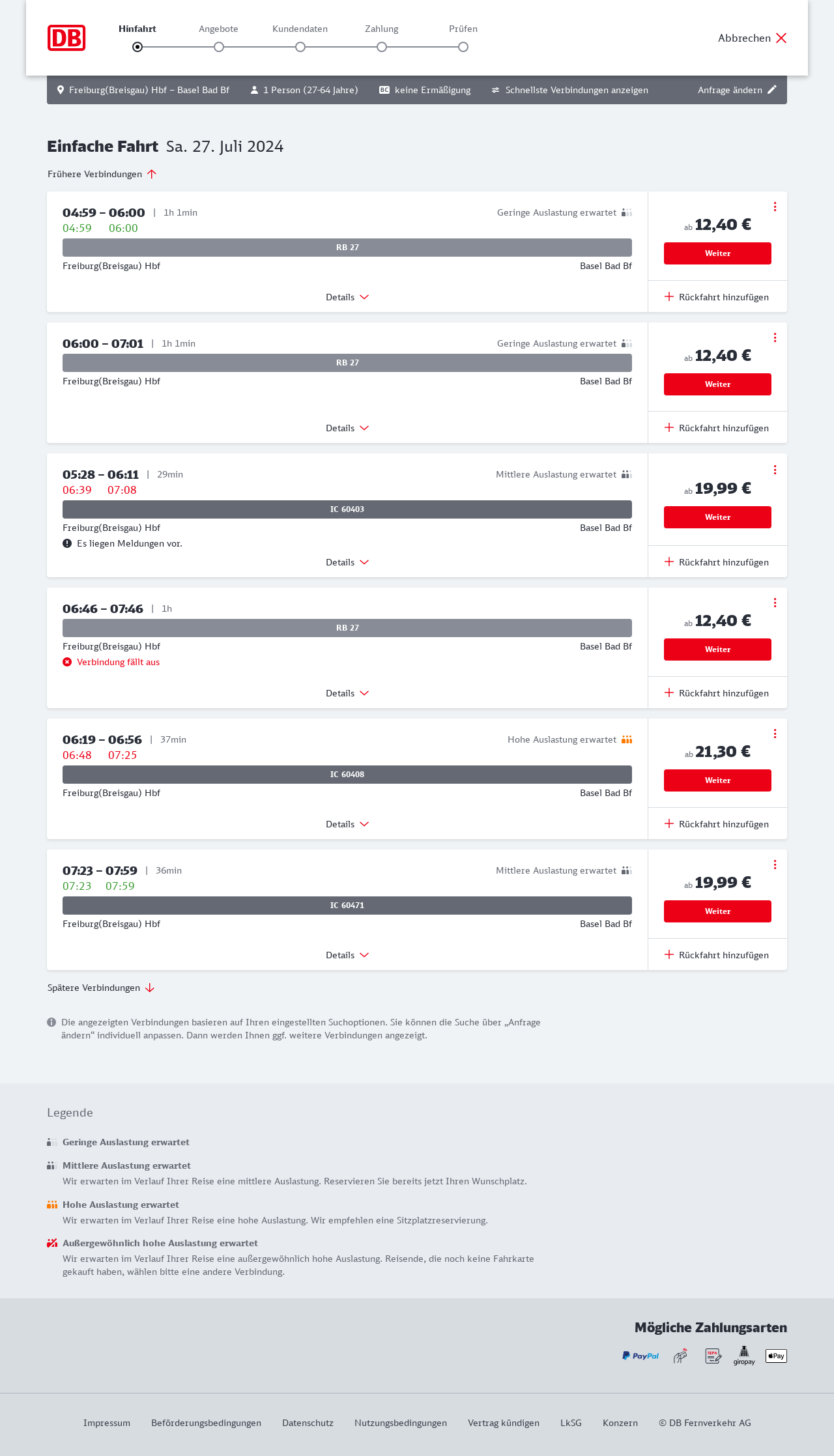Click the IC 60471 train bar
This screenshot has height=1456, width=834.
pos(347,906)
